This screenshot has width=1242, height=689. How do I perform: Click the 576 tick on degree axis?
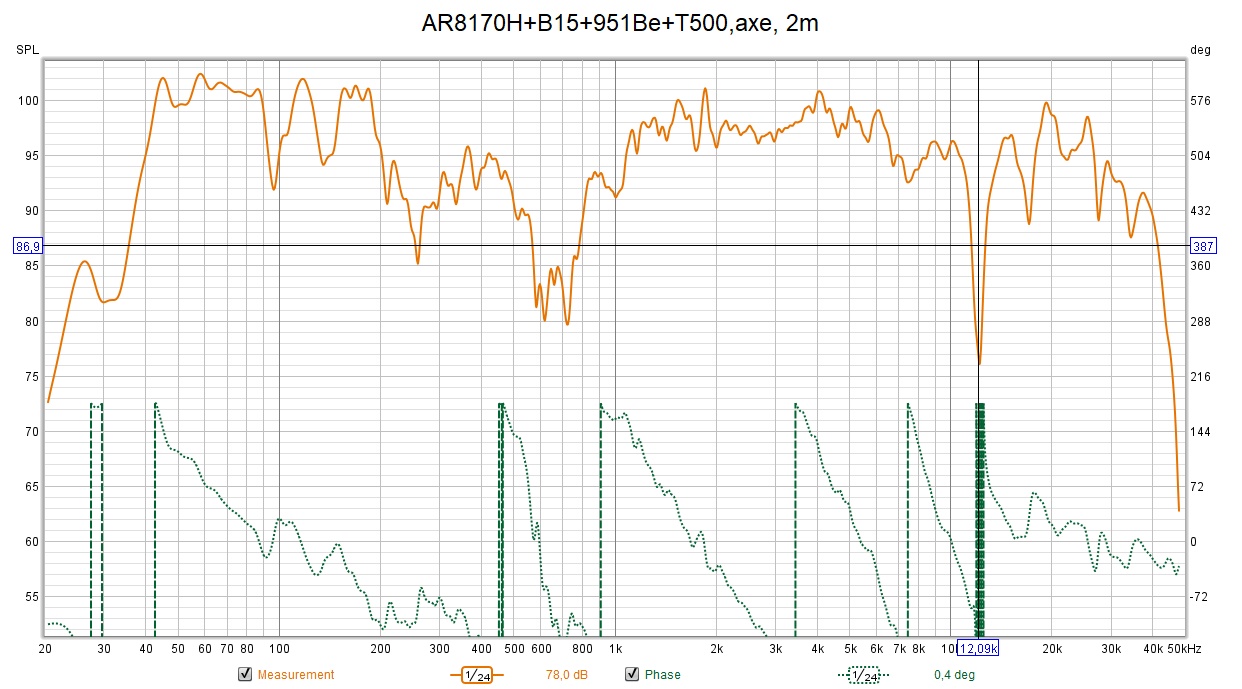(1201, 101)
